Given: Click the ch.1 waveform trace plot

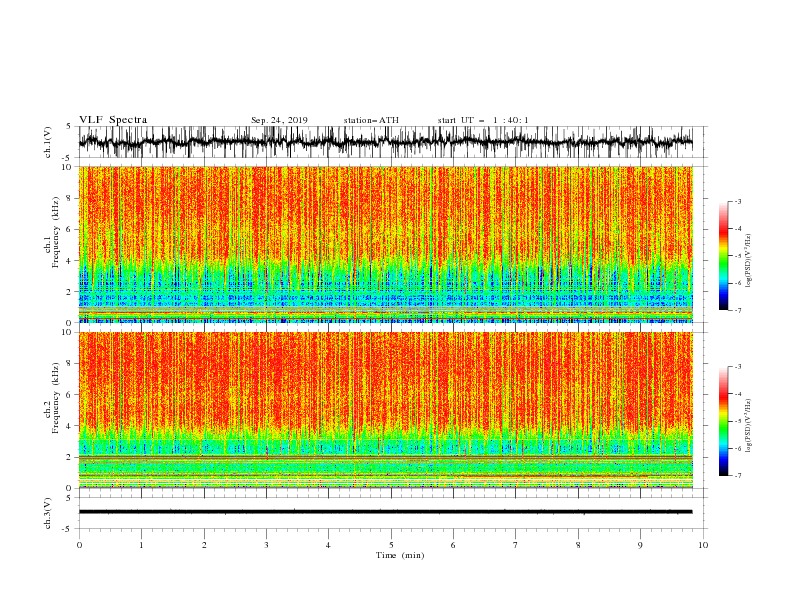Looking at the screenshot, I should coord(385,142).
